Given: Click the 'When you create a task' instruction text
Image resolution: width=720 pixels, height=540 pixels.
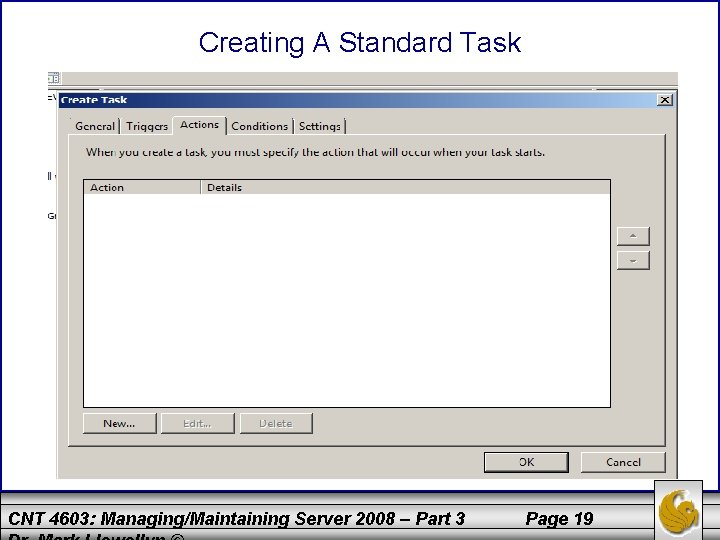Looking at the screenshot, I should 315,152.
